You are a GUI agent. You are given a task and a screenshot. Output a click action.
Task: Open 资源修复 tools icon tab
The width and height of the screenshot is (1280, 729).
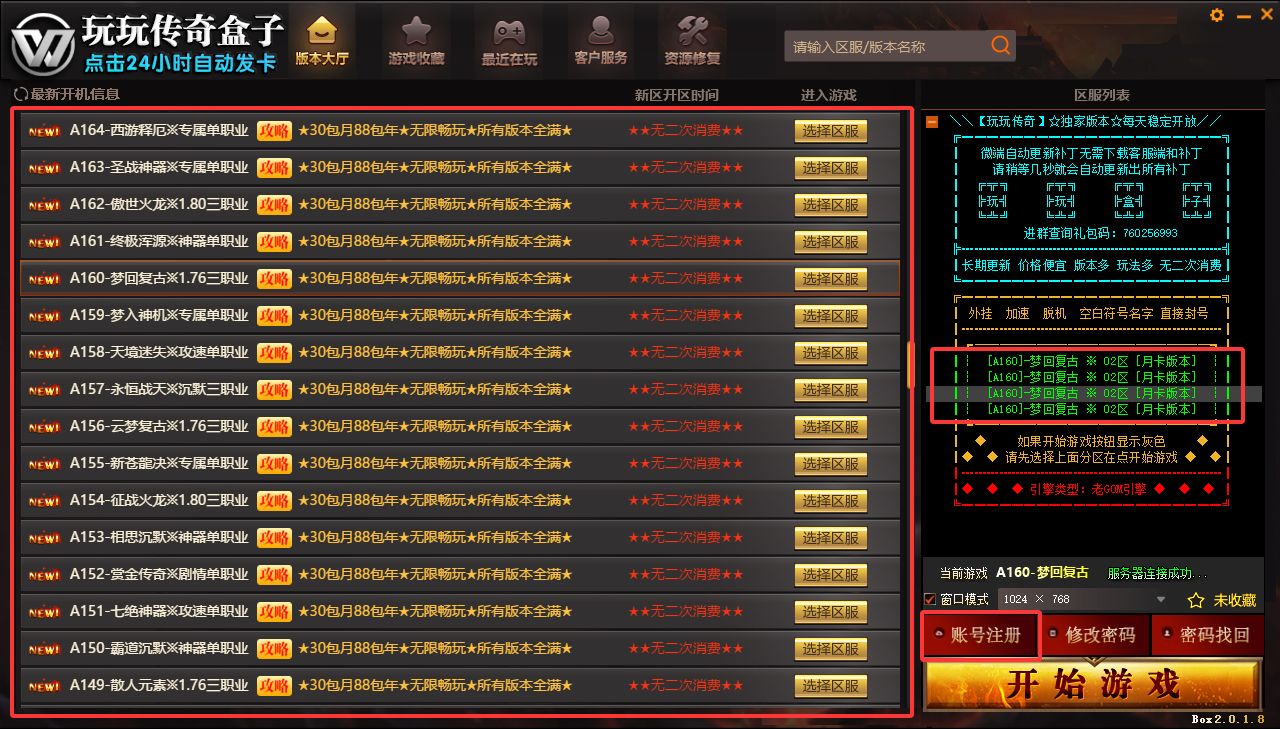692,41
